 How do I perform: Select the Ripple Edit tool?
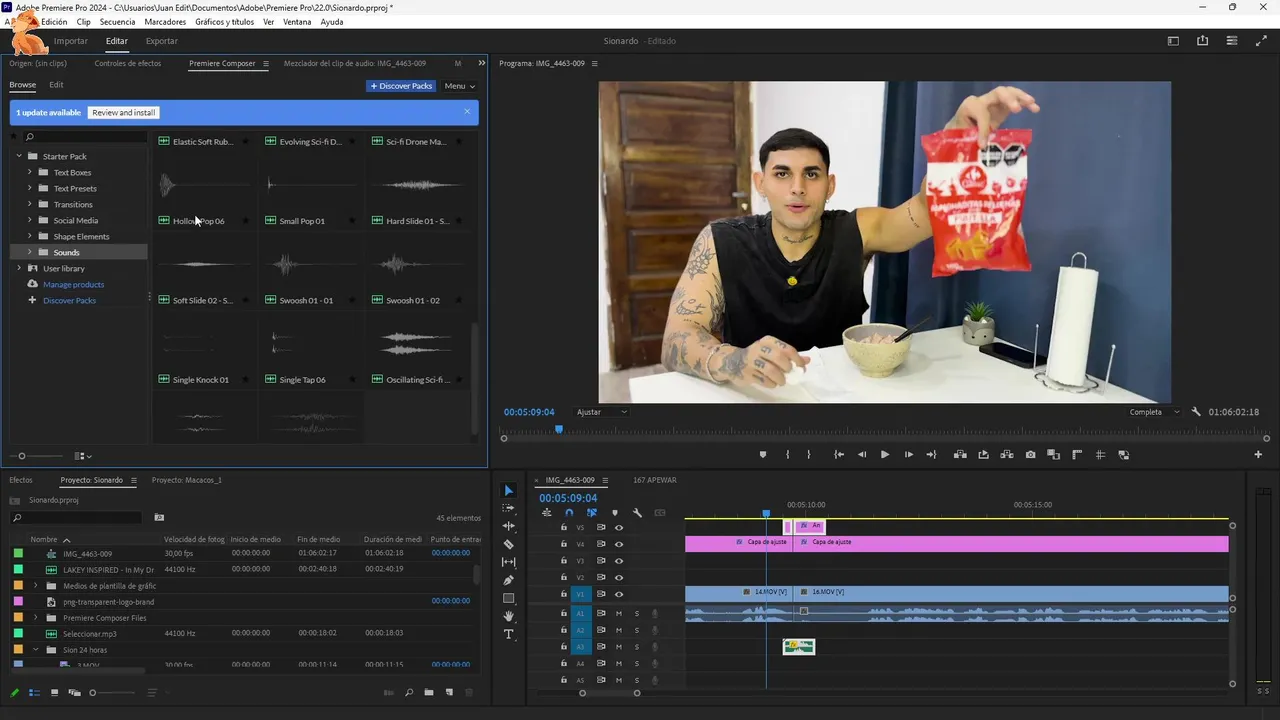pyautogui.click(x=508, y=526)
